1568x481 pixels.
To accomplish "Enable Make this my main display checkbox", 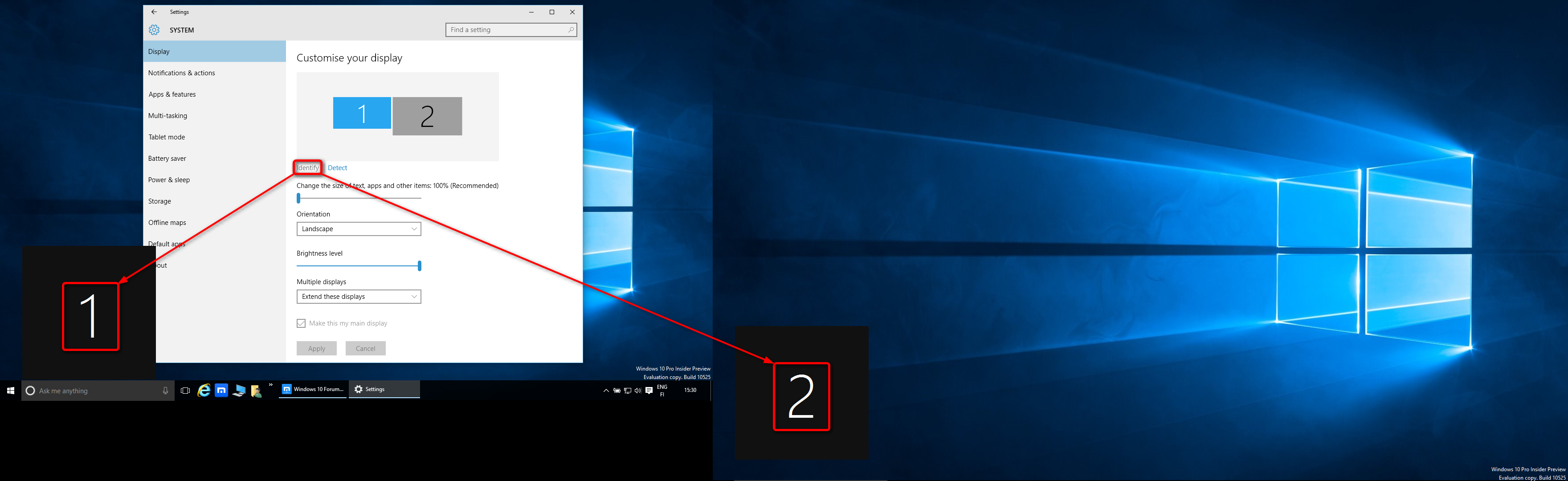I will tap(300, 323).
